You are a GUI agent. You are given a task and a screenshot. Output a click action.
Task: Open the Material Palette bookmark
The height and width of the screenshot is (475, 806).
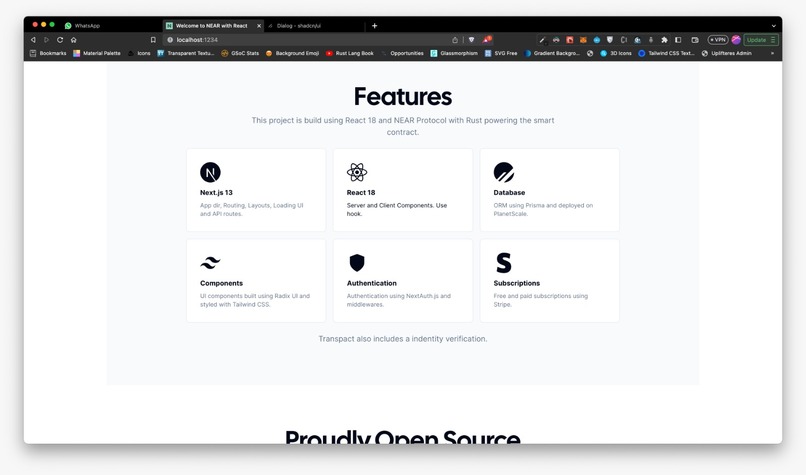97,53
